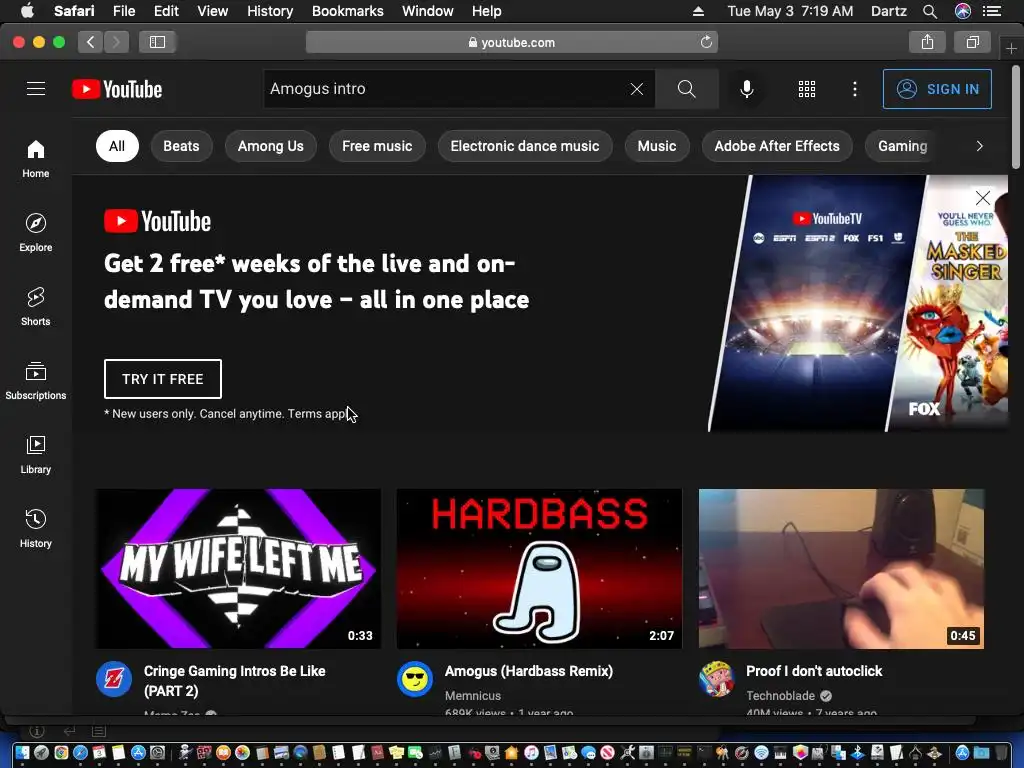Open the YouTube TV promo image
Image resolution: width=1024 pixels, height=768 pixels.
tap(857, 304)
